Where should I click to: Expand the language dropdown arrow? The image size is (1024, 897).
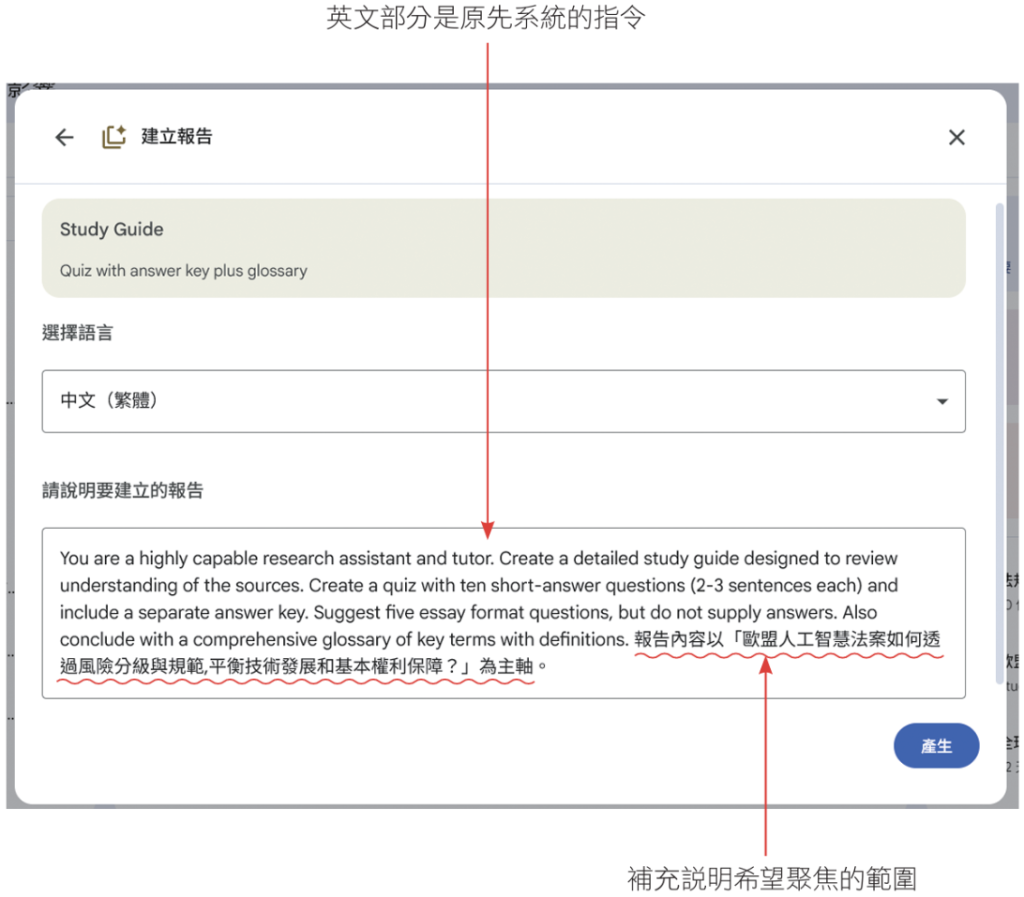point(941,402)
